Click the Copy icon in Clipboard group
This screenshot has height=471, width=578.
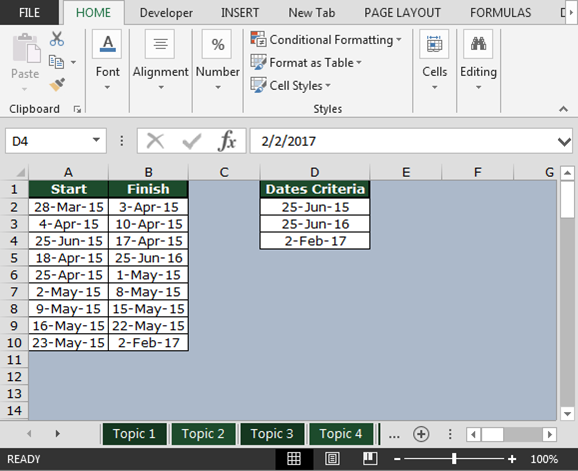(56, 62)
